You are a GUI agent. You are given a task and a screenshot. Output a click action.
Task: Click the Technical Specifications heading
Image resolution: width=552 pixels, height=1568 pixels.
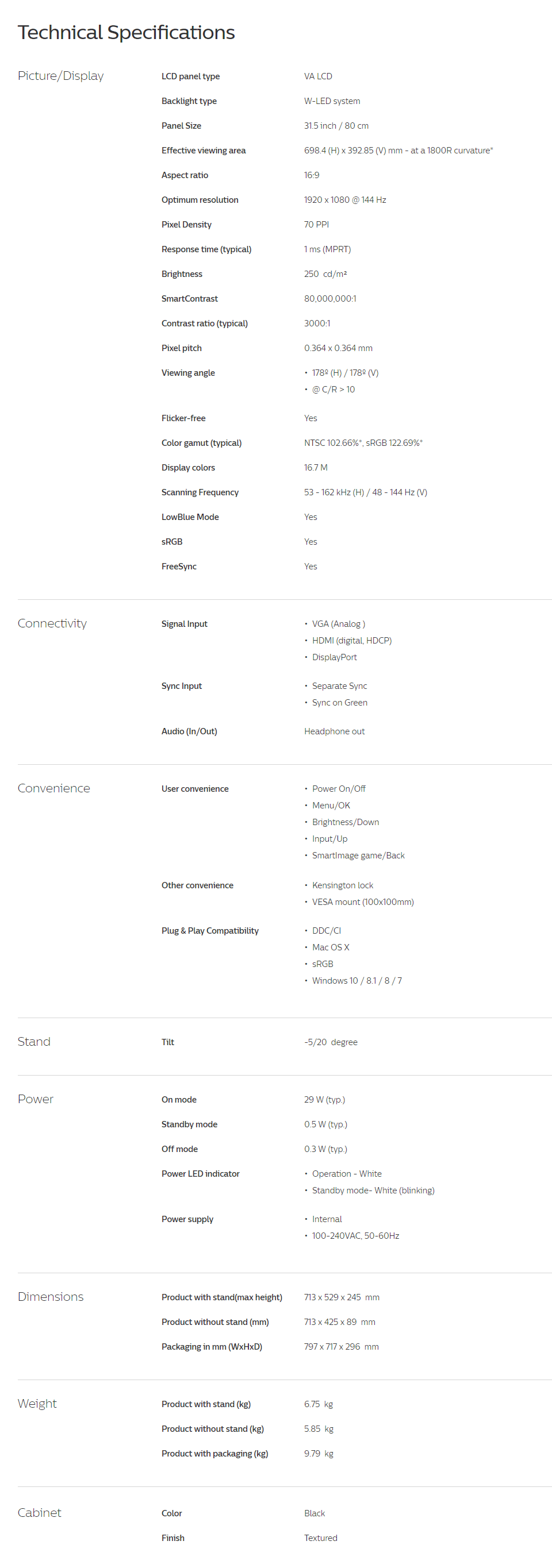click(x=126, y=32)
